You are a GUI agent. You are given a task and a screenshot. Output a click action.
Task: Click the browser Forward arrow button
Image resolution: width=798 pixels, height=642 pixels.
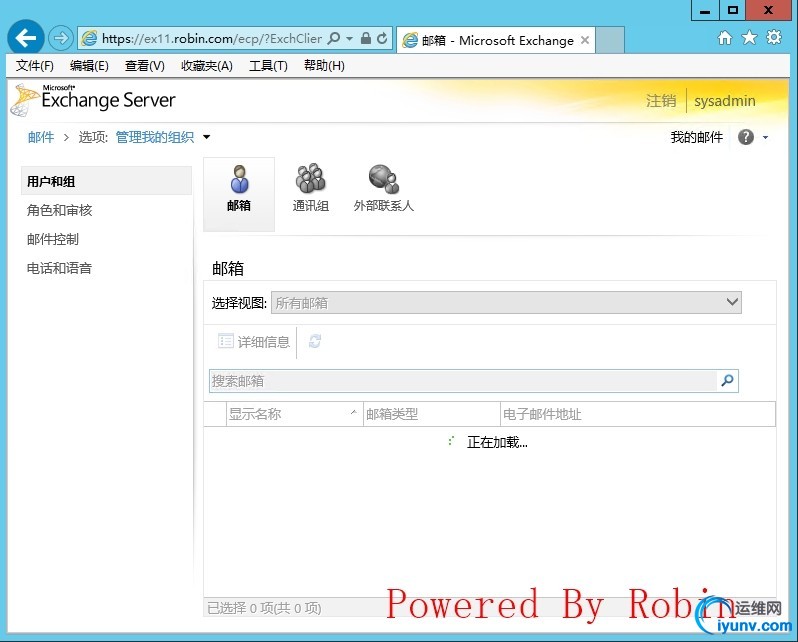pos(61,38)
